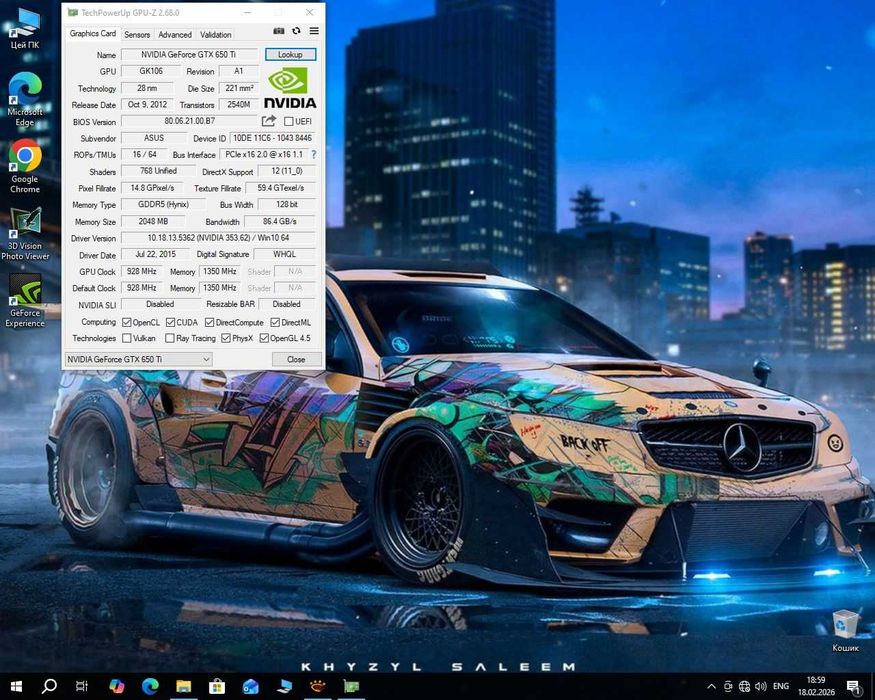This screenshot has height=700, width=875.
Task: Click the Resizable BAR value Disabled
Action: tap(286, 304)
